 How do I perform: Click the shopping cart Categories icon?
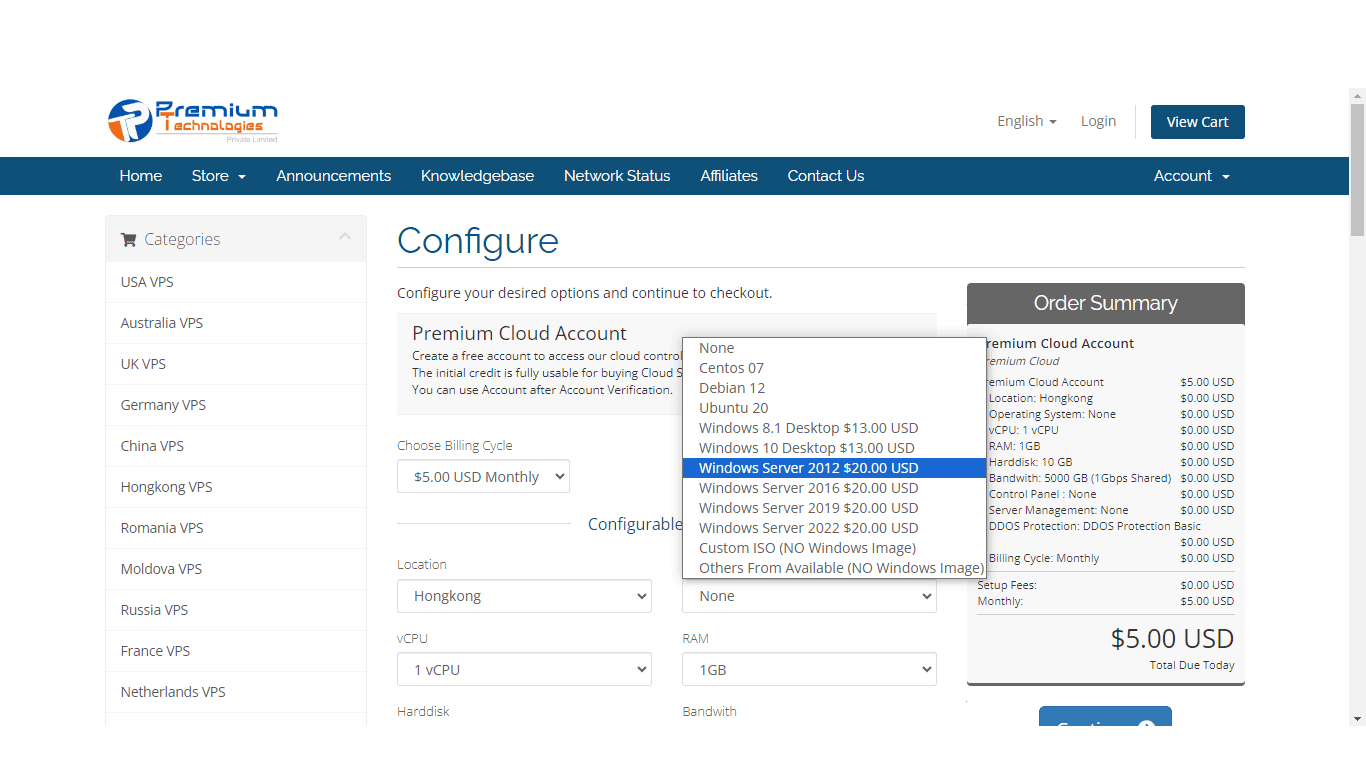click(x=128, y=239)
